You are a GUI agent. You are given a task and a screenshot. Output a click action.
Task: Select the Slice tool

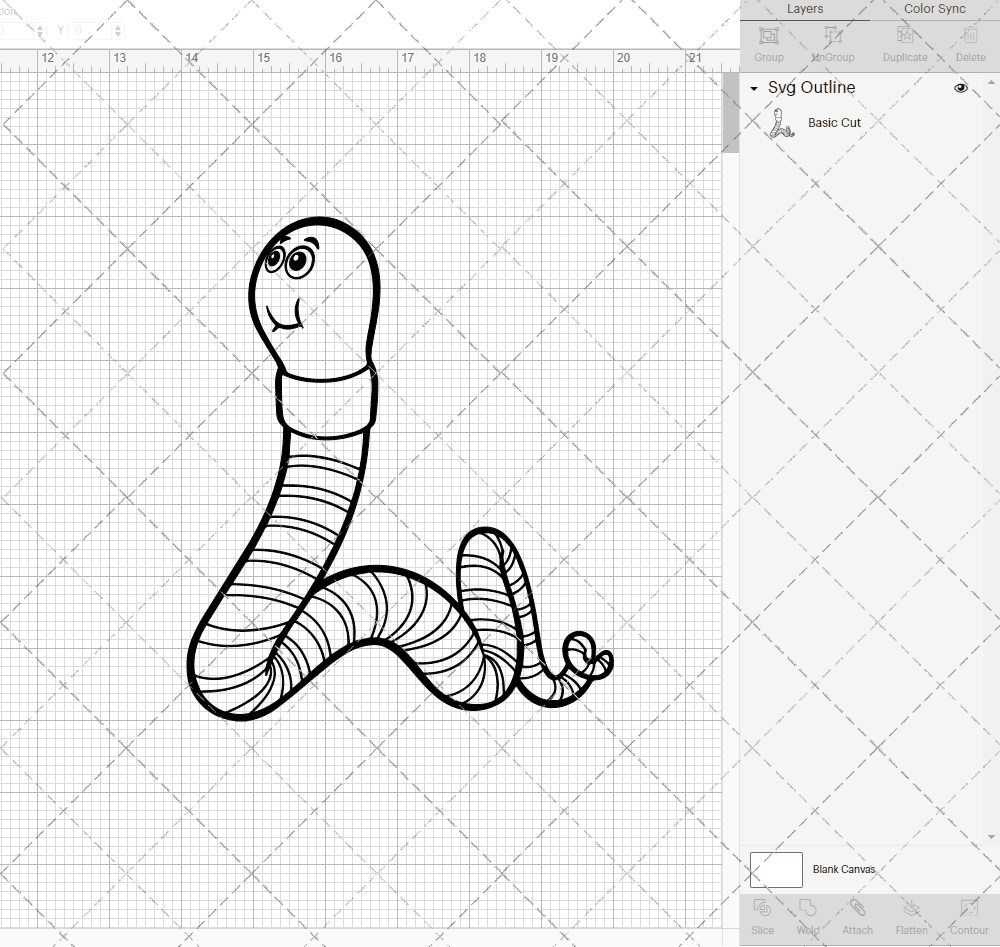point(762,915)
